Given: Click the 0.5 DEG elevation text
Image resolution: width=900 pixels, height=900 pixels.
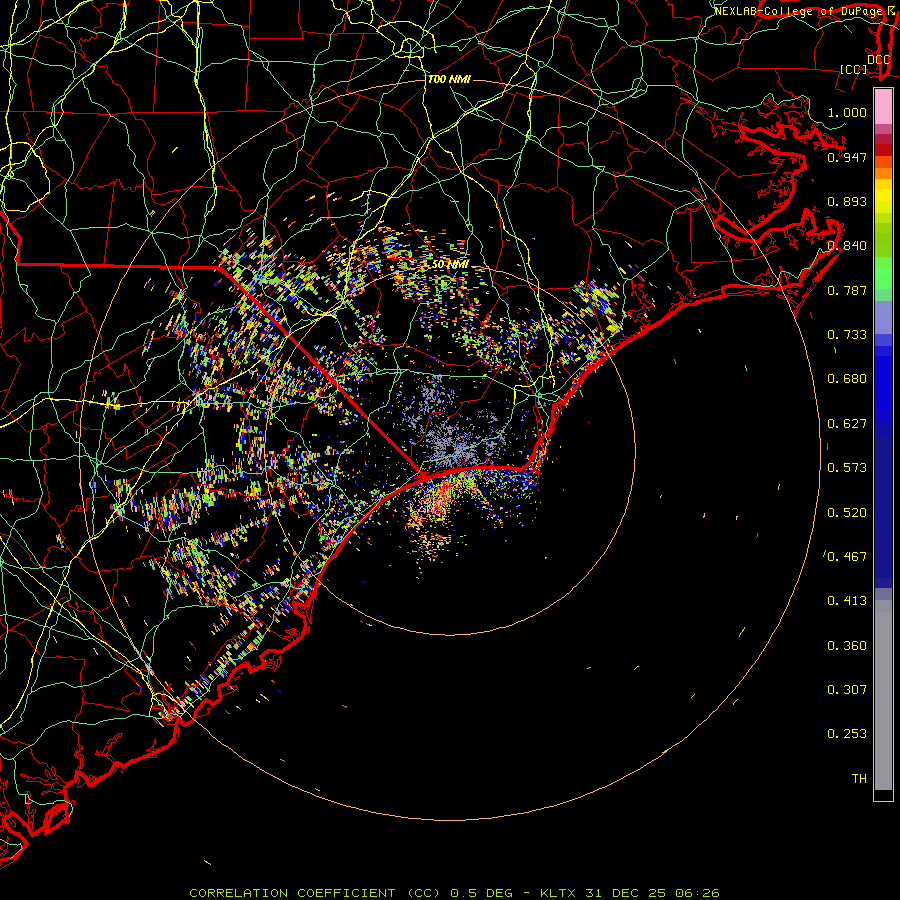Looking at the screenshot, I should 480,893.
